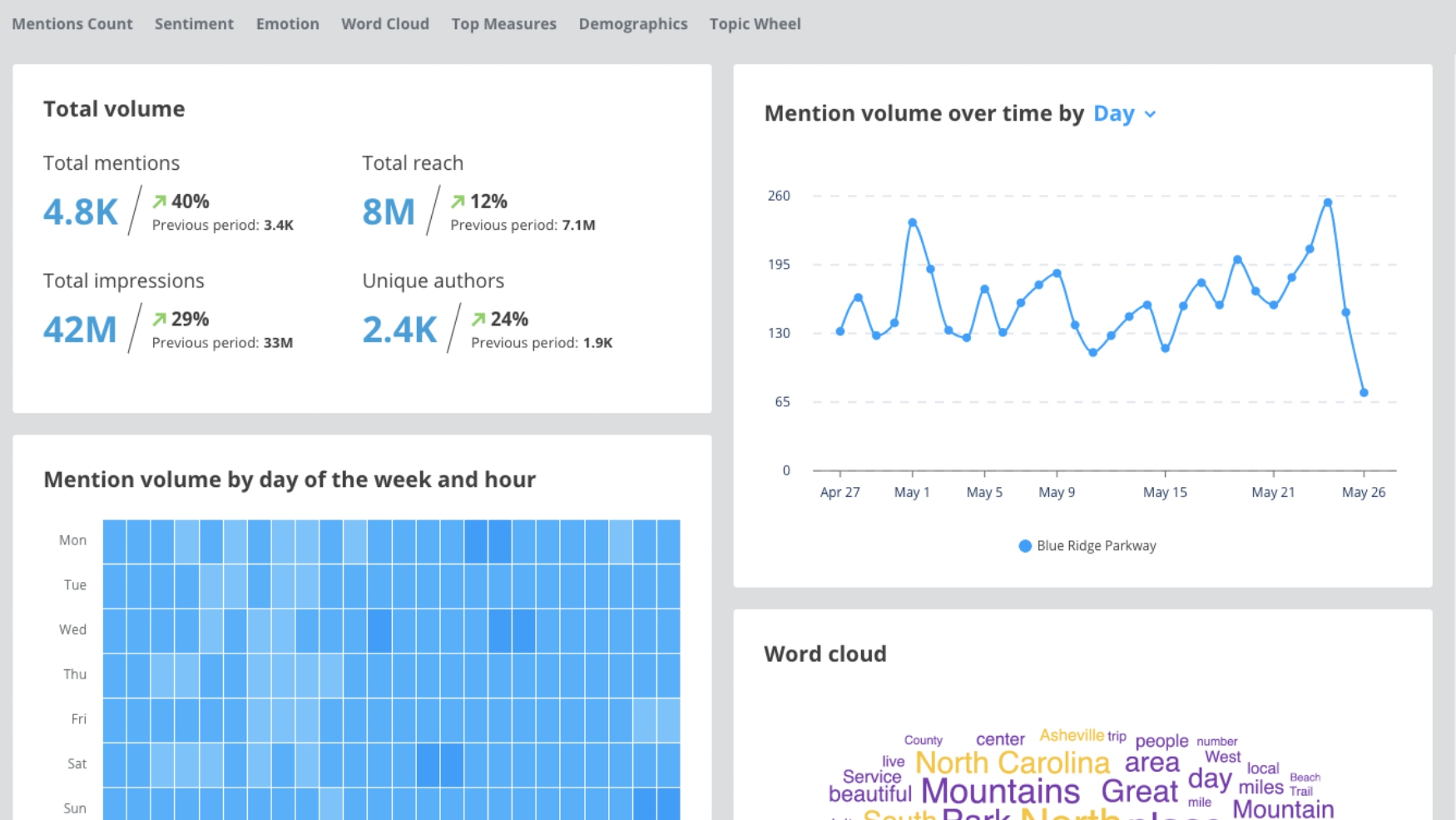Screen dimensions: 1456x820
Task: Select the peak data point near May 26
Action: coord(1326,202)
